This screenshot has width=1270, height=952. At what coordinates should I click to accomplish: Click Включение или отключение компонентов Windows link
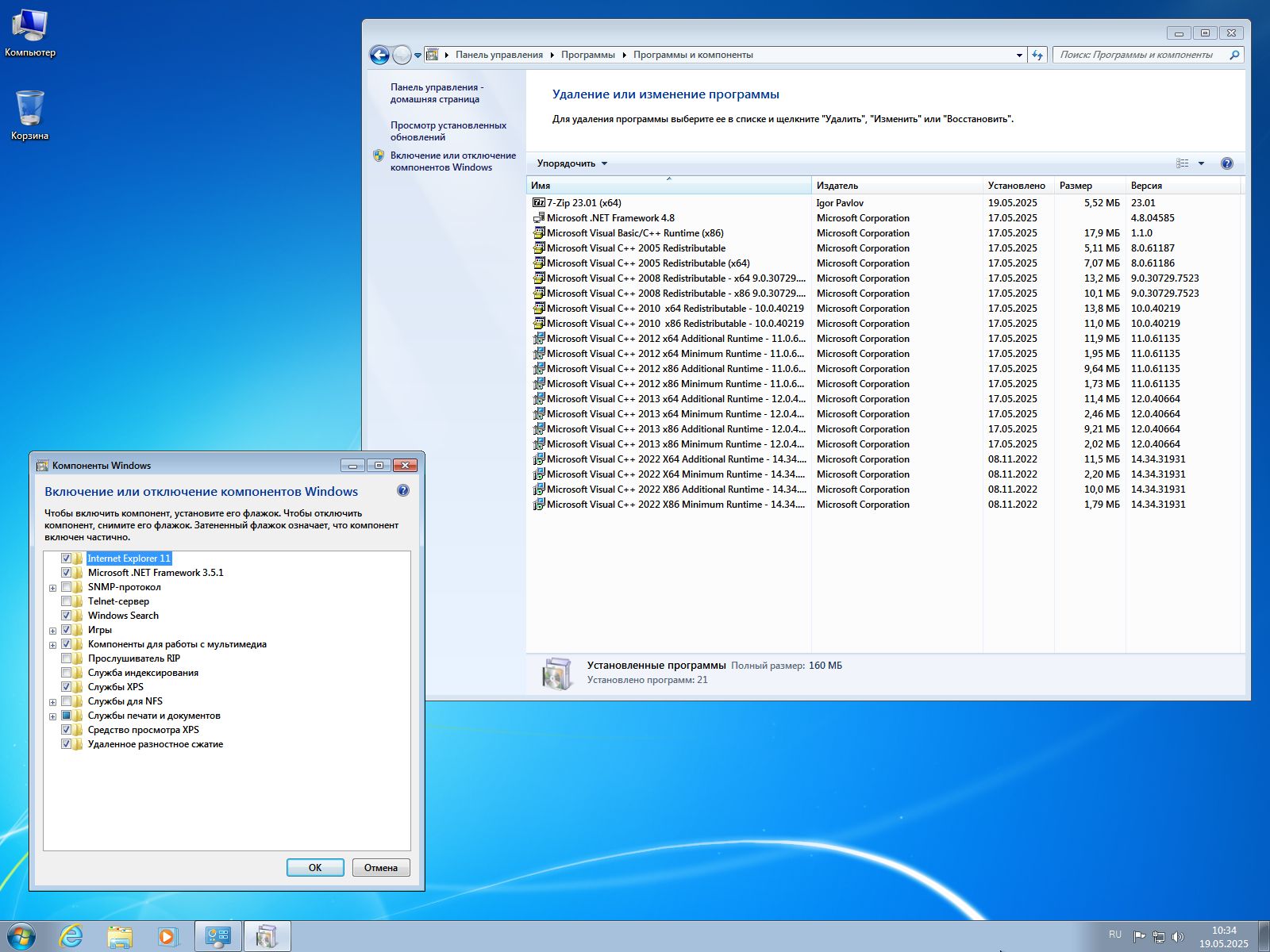452,161
